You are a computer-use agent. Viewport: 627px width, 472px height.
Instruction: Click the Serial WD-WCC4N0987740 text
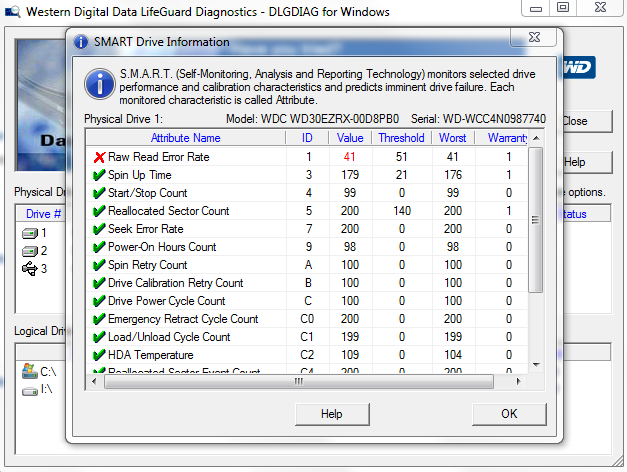click(x=478, y=119)
